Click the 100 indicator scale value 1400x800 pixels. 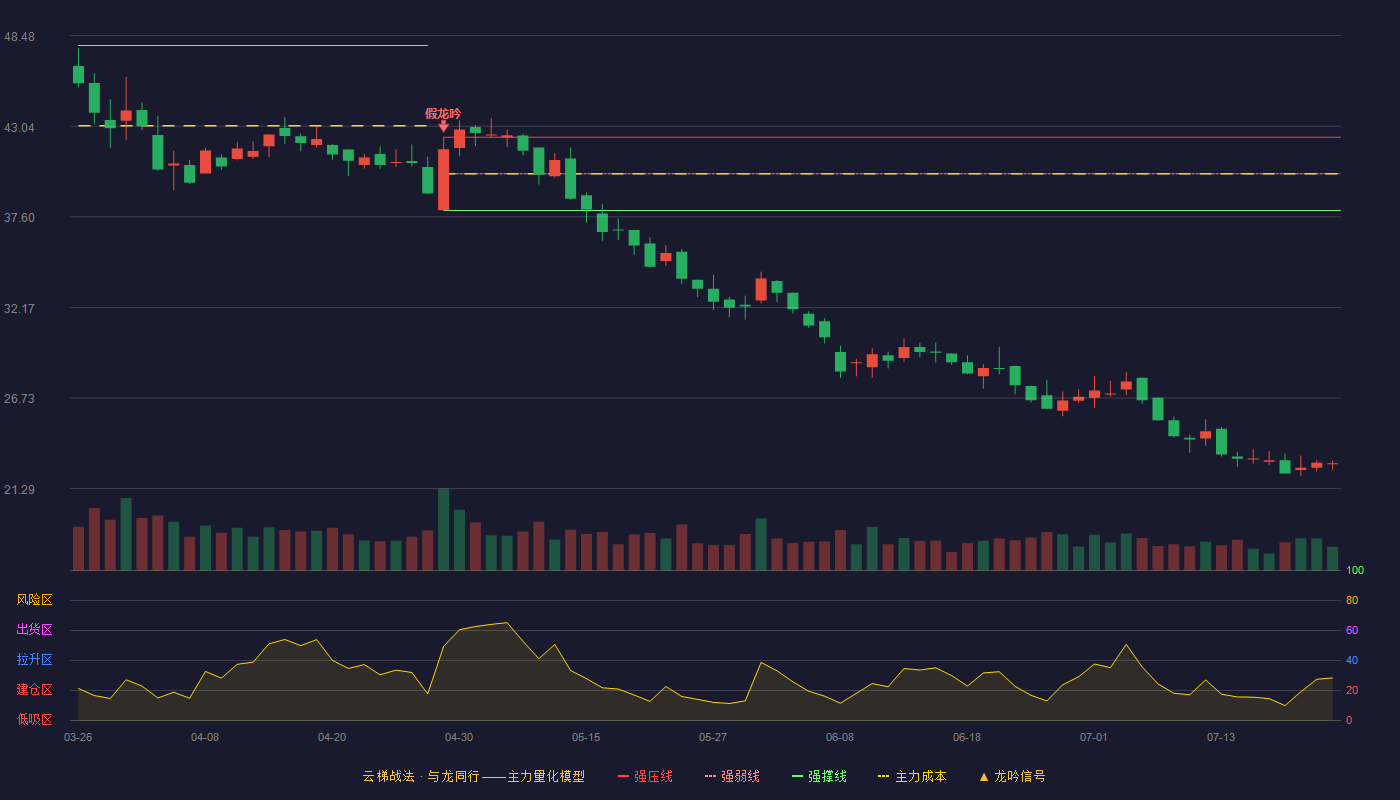1355,570
